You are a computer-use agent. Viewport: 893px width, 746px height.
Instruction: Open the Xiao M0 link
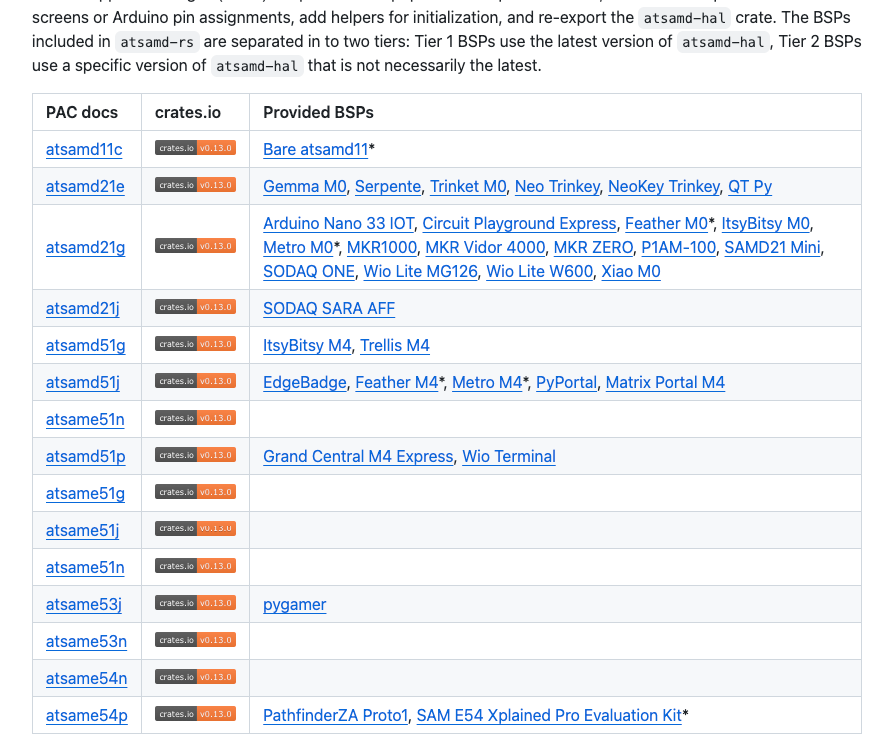631,271
